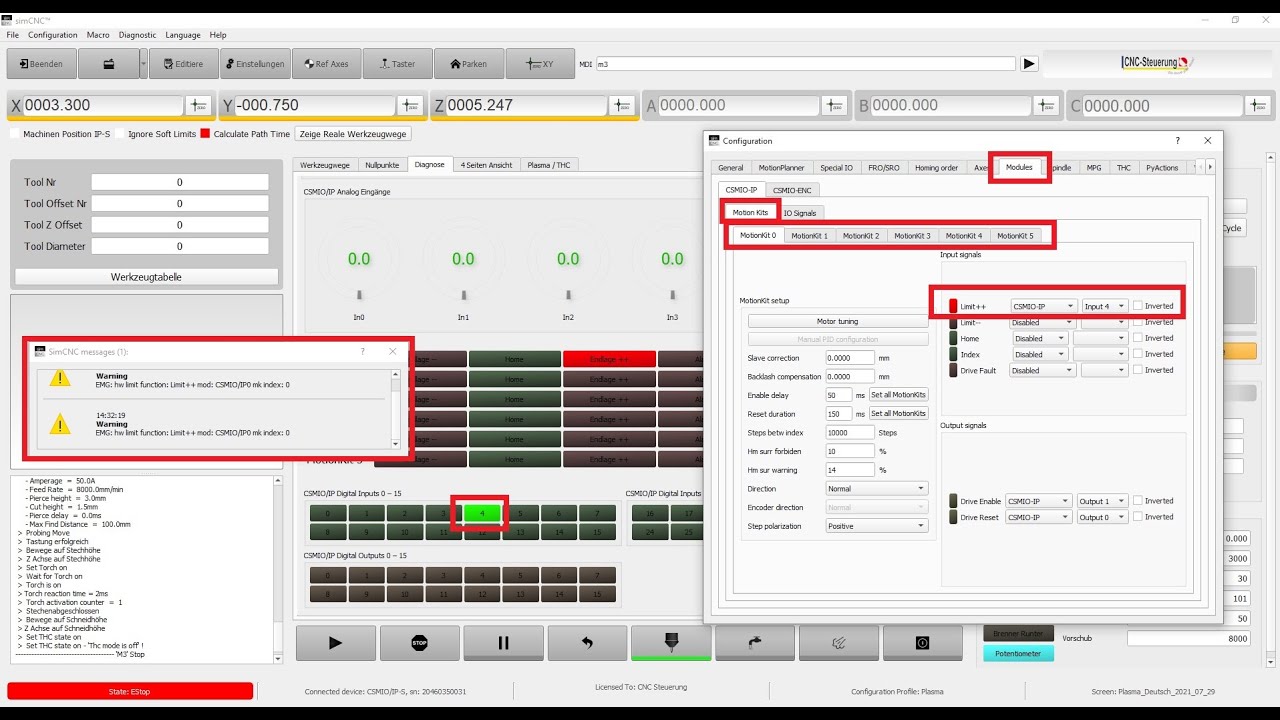Click the rewind program arrow button

pos(588,643)
